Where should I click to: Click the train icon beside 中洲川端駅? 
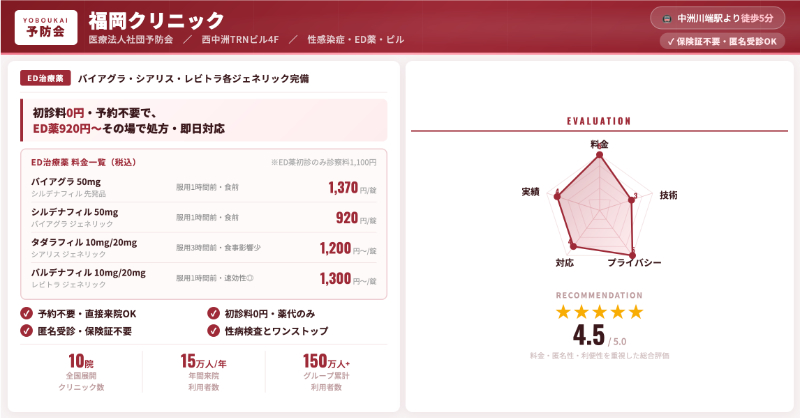tap(666, 18)
